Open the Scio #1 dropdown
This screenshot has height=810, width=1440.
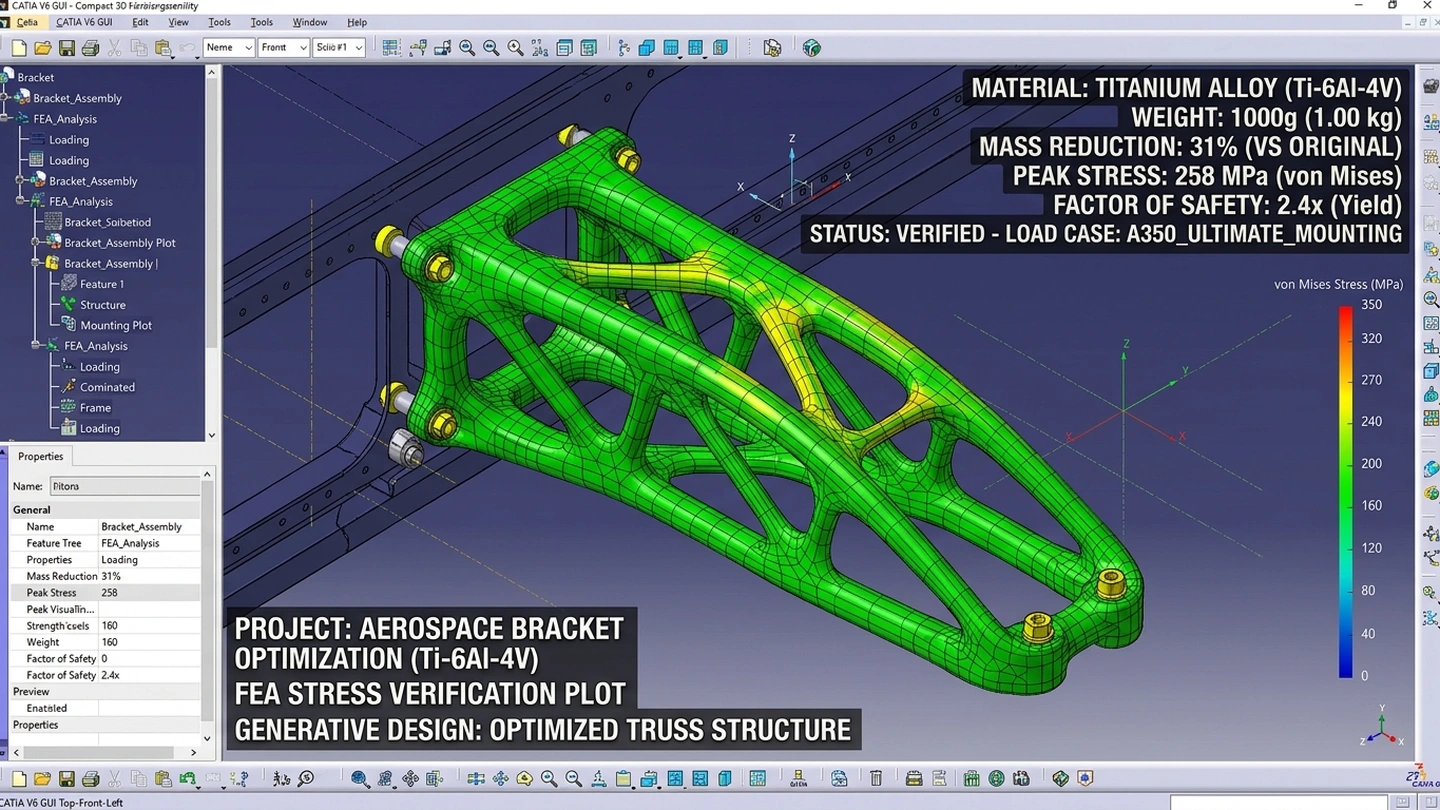click(338, 47)
